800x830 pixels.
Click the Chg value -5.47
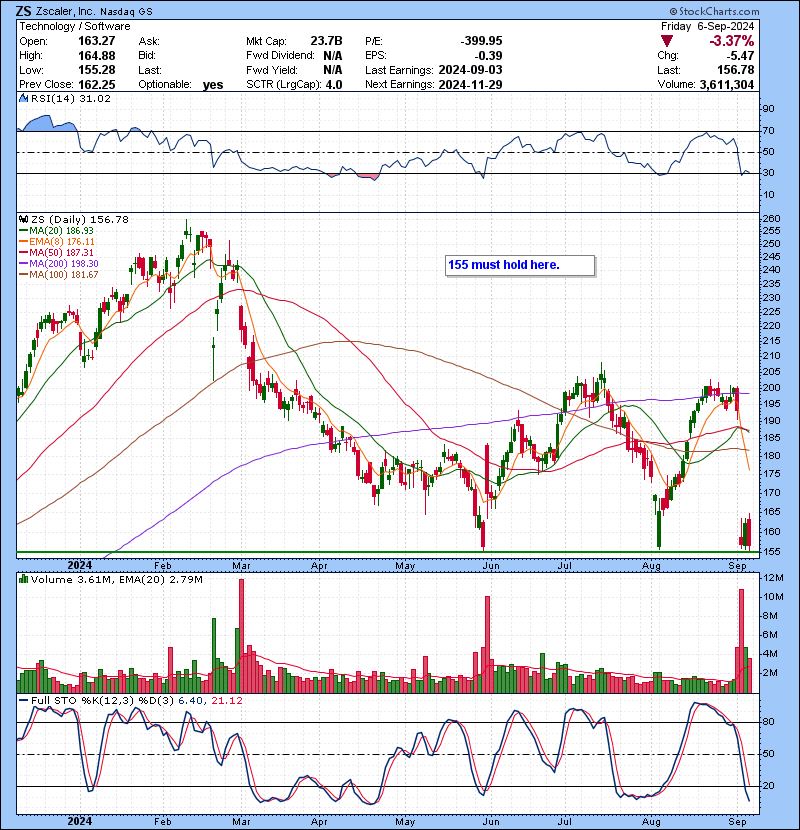(x=741, y=56)
